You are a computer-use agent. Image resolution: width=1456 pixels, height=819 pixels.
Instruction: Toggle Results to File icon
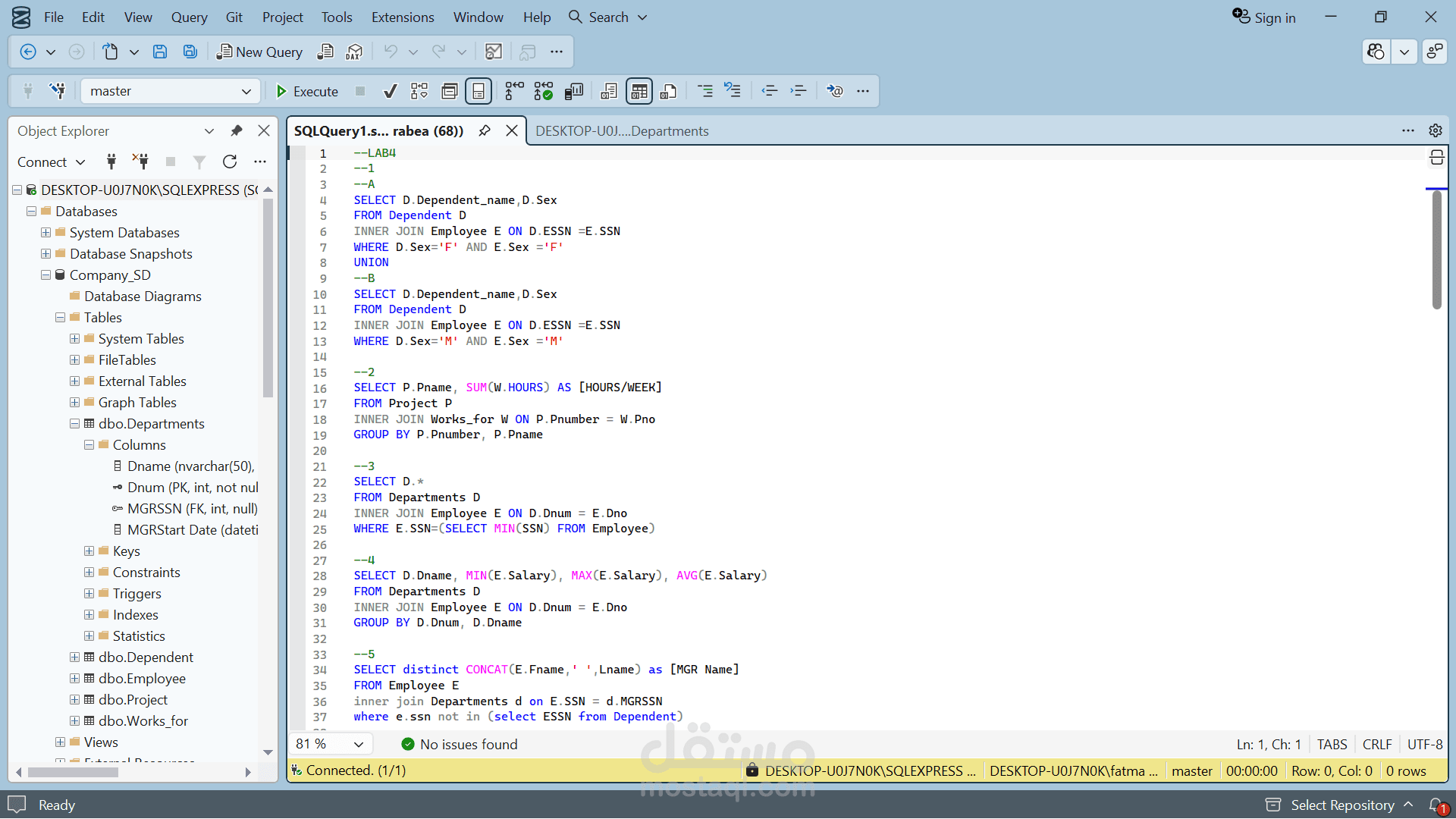click(668, 91)
